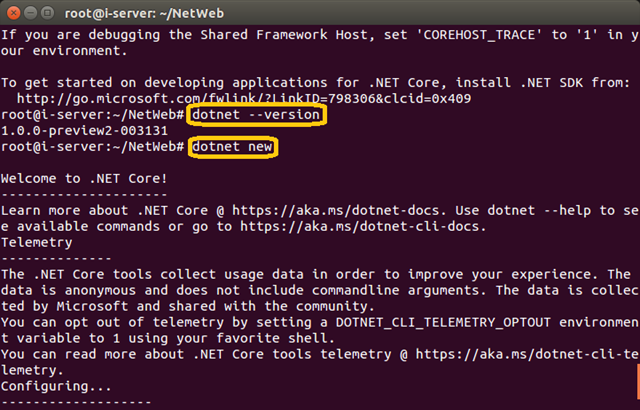Screen dimensions: 640x410
Task: Click the Configuring... status line
Action: (x=56, y=386)
